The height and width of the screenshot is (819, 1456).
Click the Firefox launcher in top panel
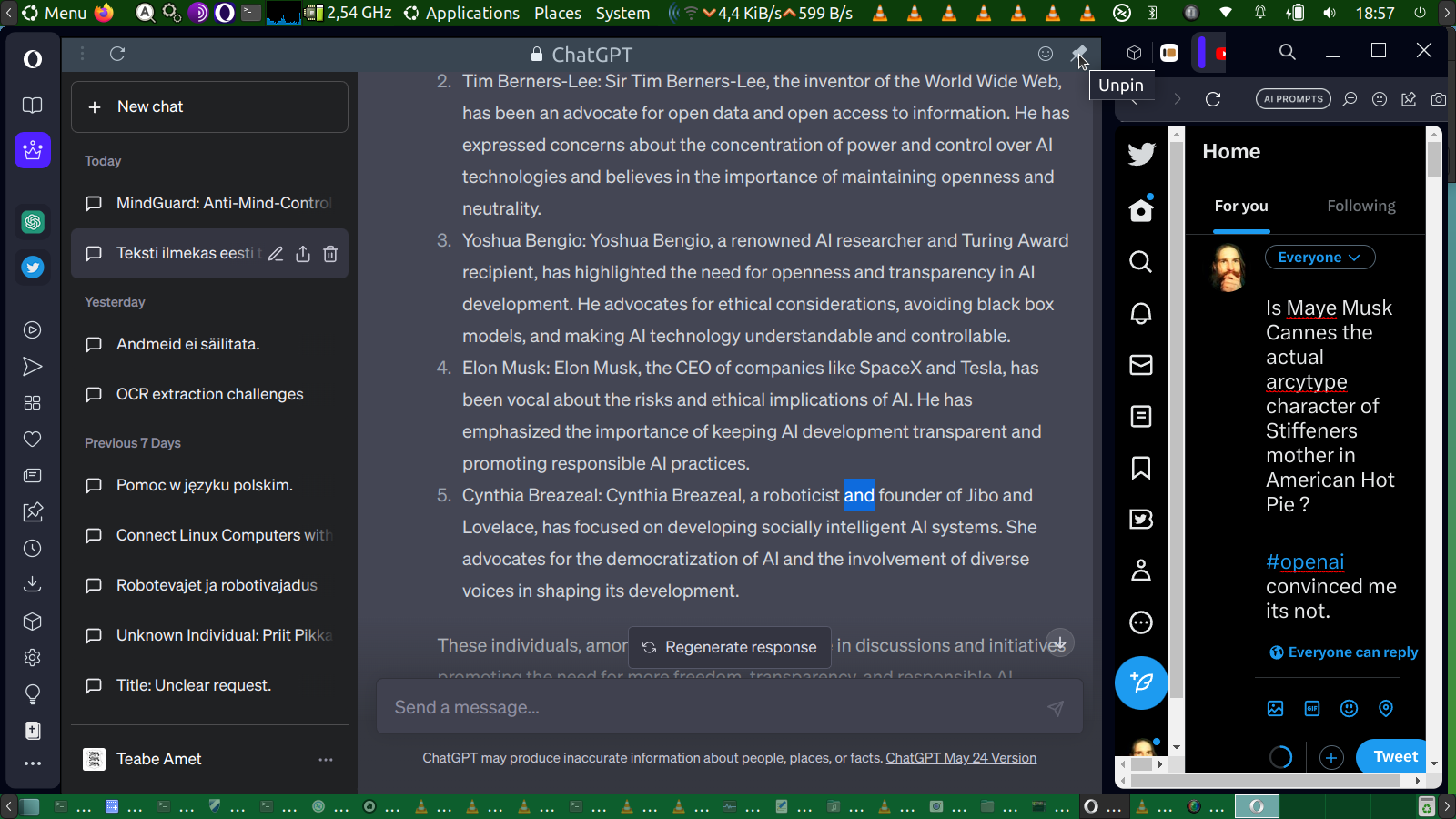point(104,13)
